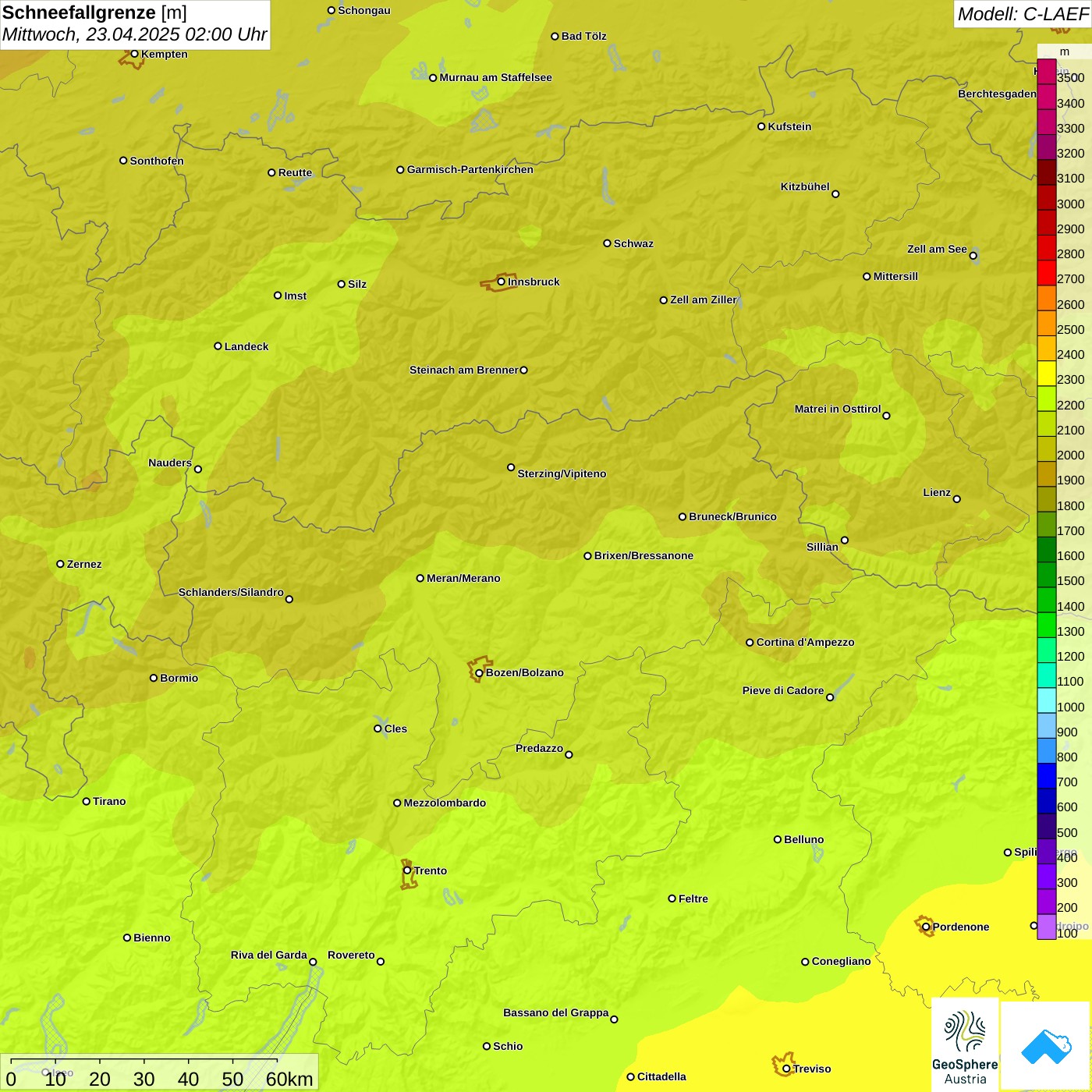Viewport: 1092px width, 1092px height.
Task: Click the 100 m violet legend swatch
Action: tap(1047, 927)
